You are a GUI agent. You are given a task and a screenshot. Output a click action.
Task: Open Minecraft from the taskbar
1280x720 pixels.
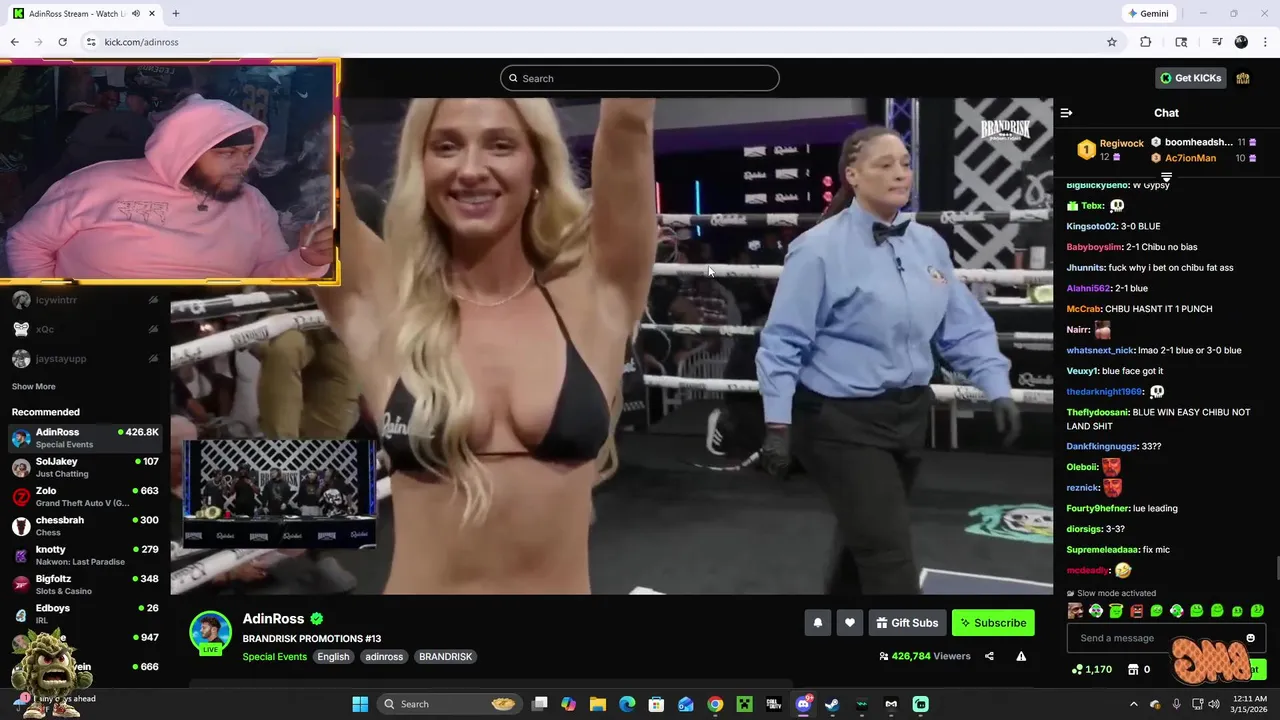[744, 704]
